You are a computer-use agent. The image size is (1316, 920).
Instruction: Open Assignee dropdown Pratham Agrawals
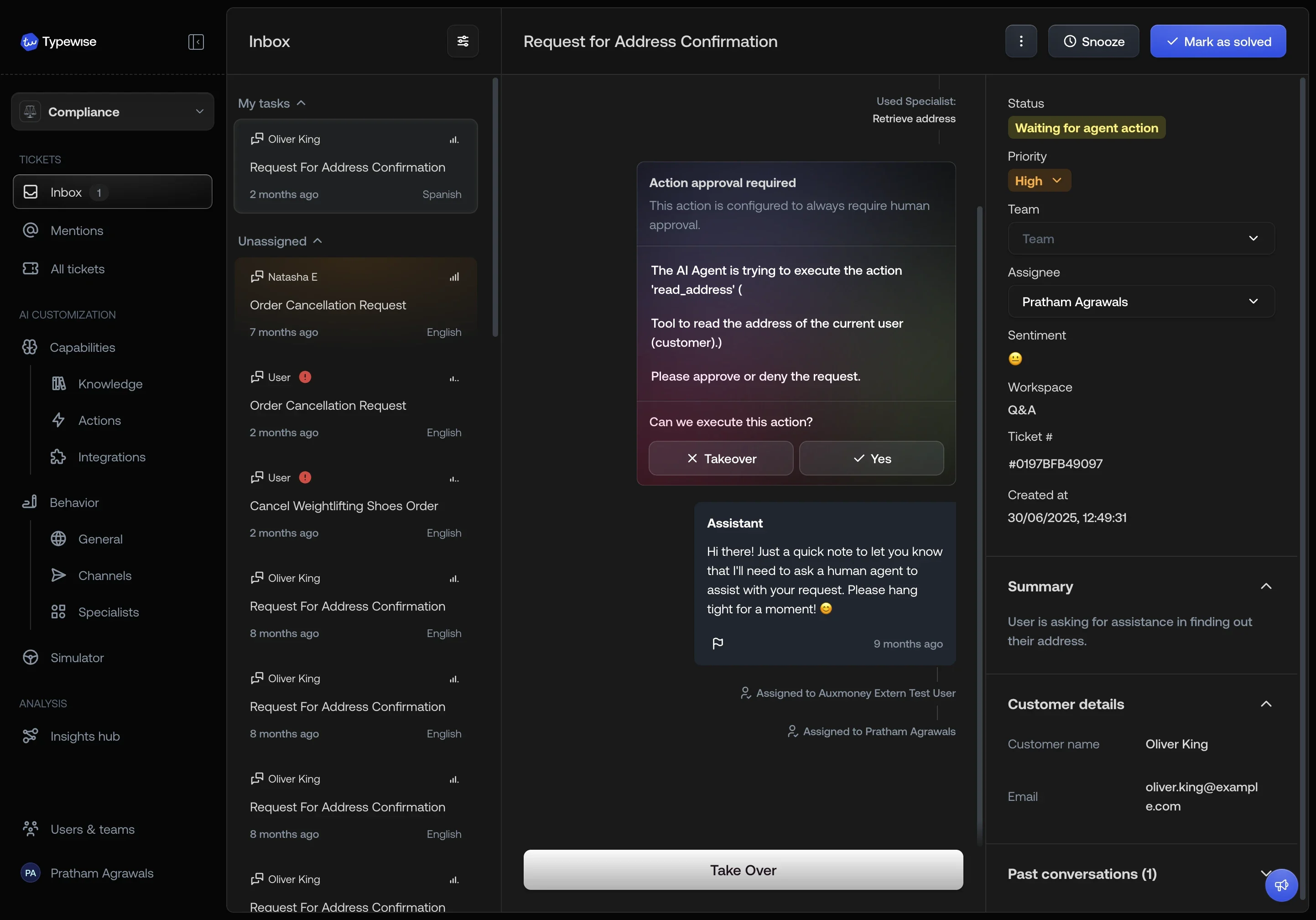[1141, 302]
